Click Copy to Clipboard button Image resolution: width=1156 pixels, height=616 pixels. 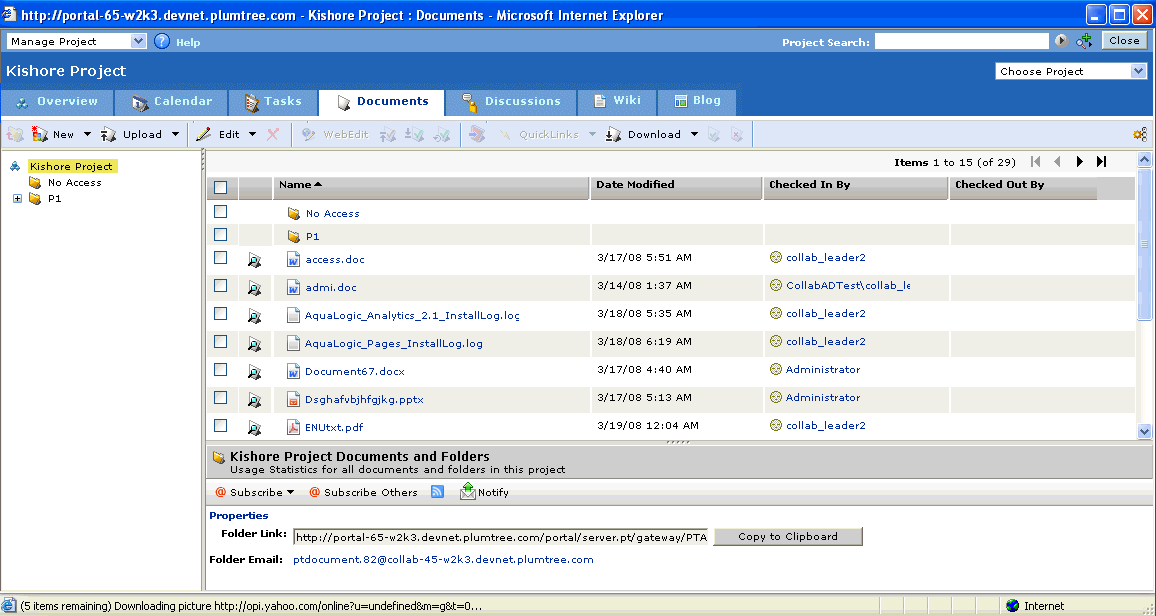point(787,536)
